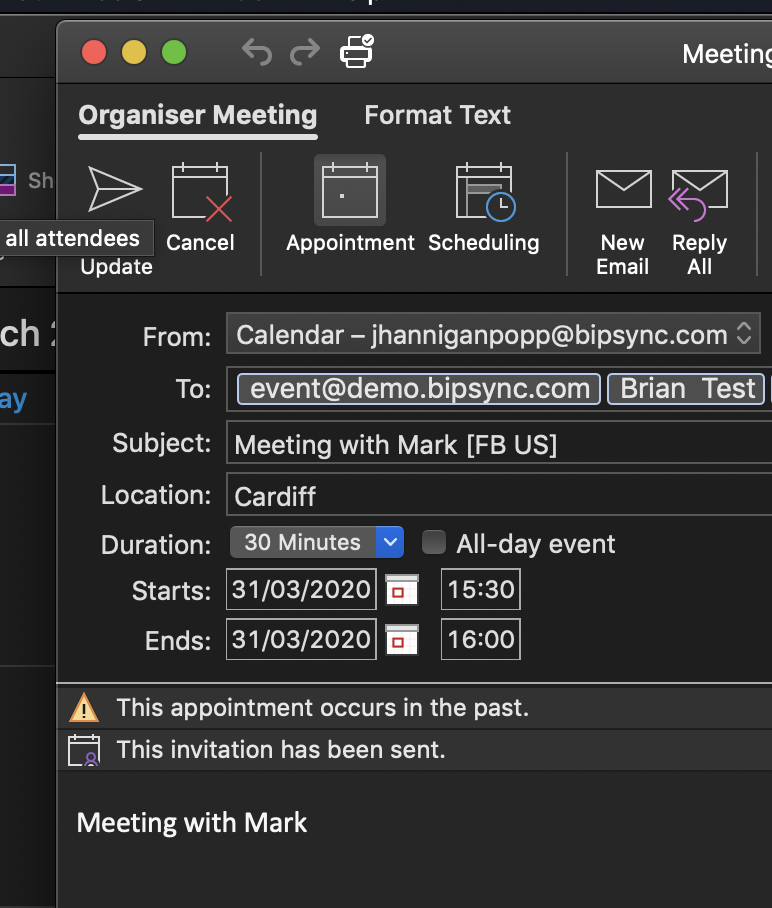
Task: Open the Duration 30 Minutes dropdown
Action: (317, 543)
